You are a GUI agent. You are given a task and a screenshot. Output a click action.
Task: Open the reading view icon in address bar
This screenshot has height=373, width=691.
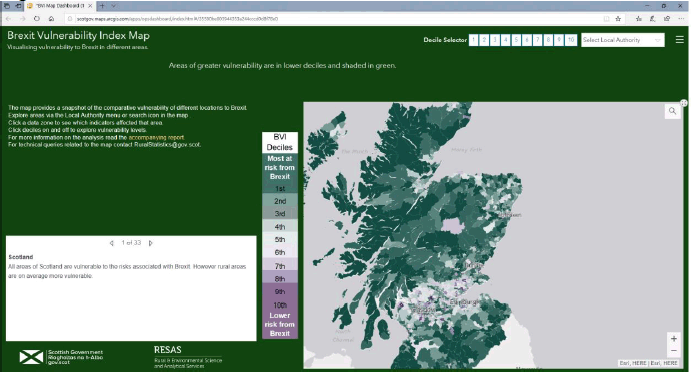[606, 19]
